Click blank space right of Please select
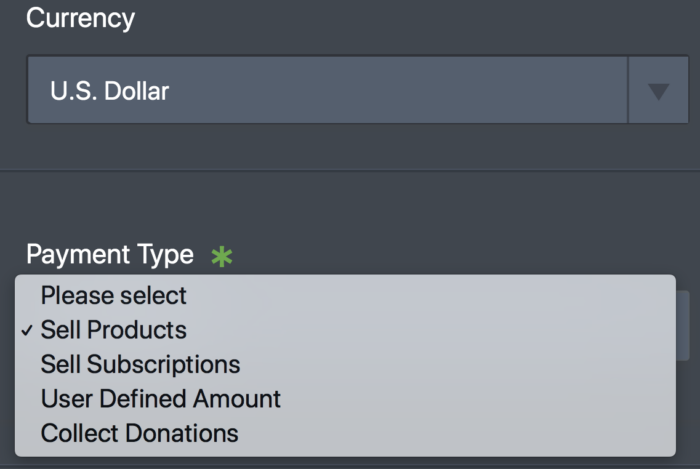The image size is (700, 469). (430, 296)
